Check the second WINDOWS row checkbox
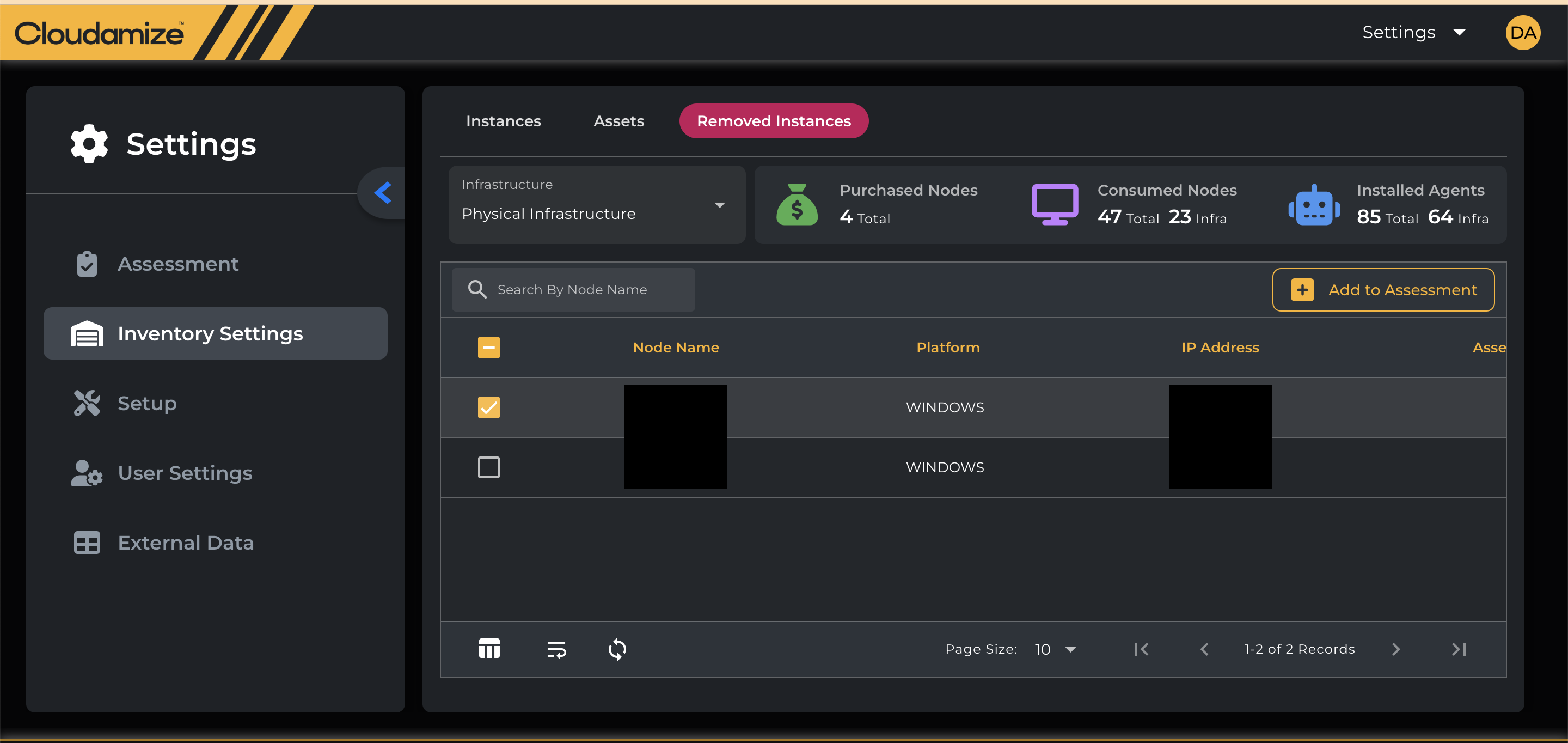This screenshot has height=743, width=1568. pos(488,467)
